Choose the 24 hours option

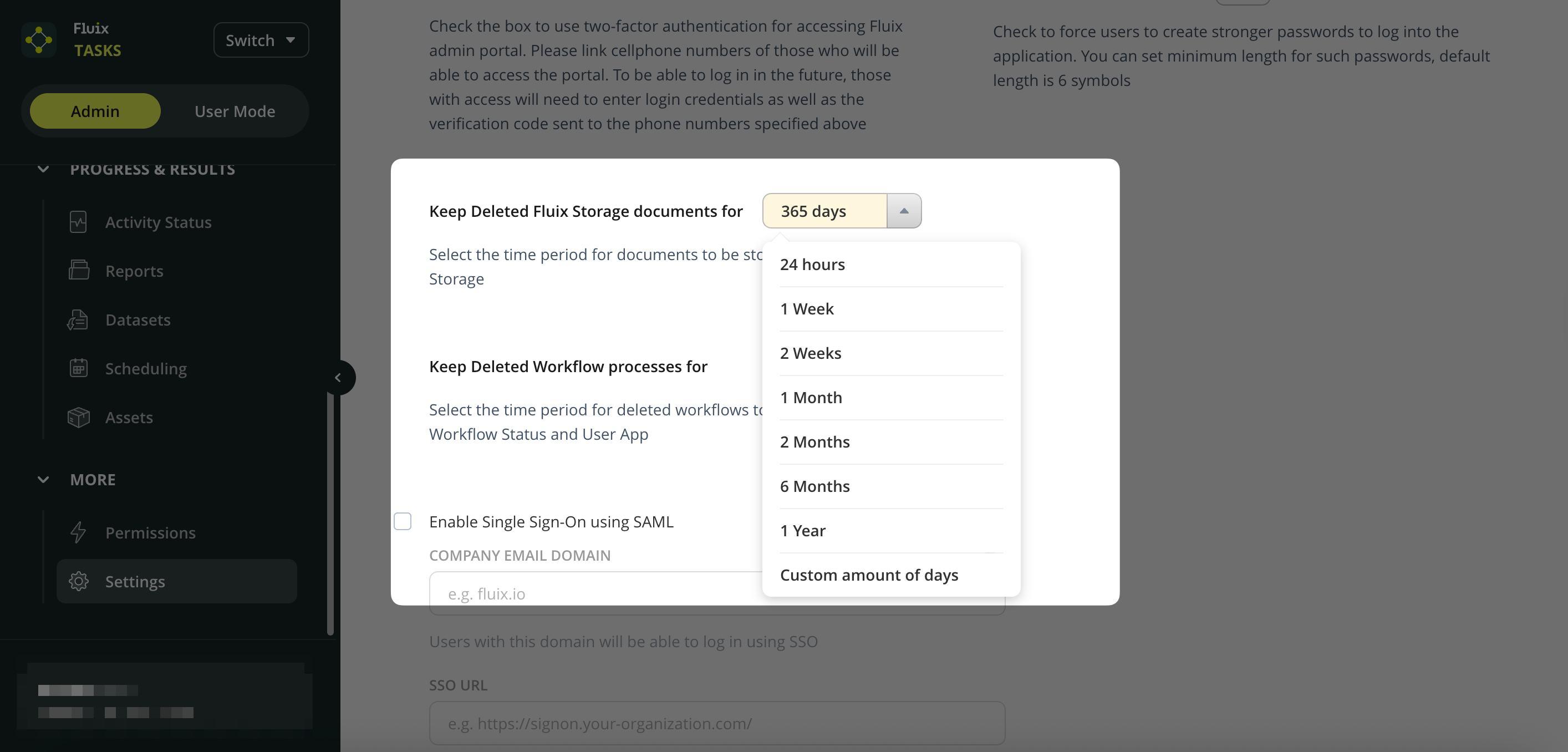[x=813, y=265]
